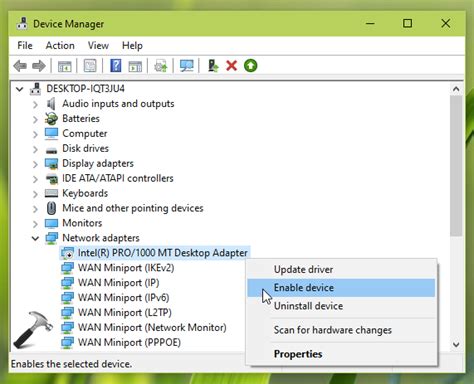
Task: Open the Help menu
Action: [132, 45]
